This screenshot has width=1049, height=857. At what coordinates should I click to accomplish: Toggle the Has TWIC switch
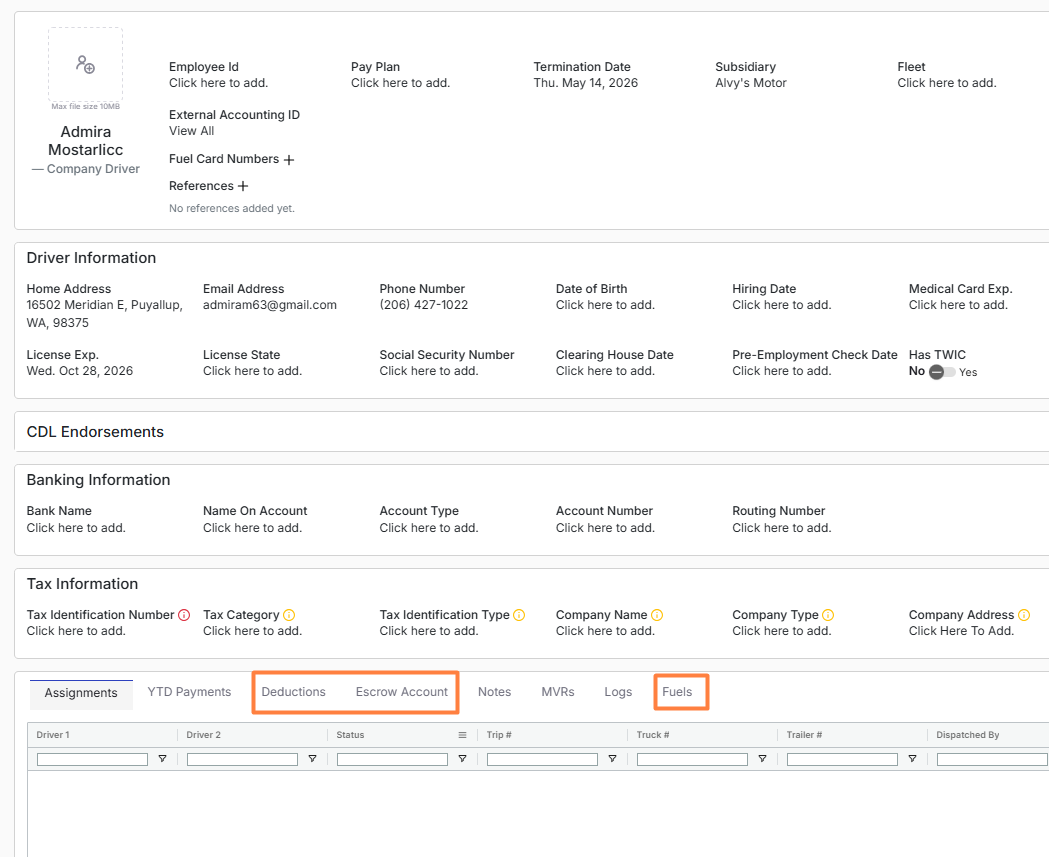pyautogui.click(x=942, y=372)
